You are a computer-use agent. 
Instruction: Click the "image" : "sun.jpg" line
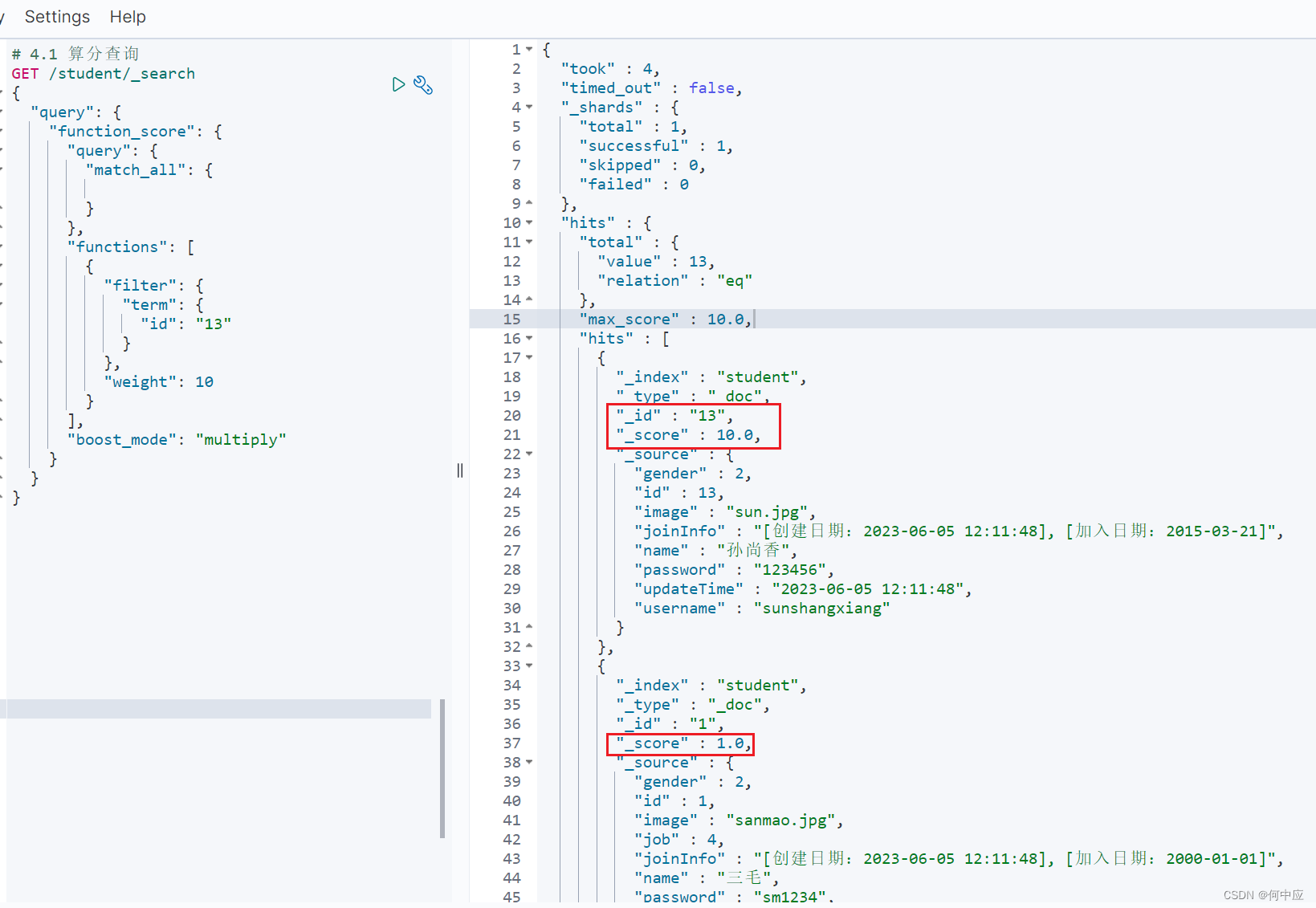click(x=725, y=511)
